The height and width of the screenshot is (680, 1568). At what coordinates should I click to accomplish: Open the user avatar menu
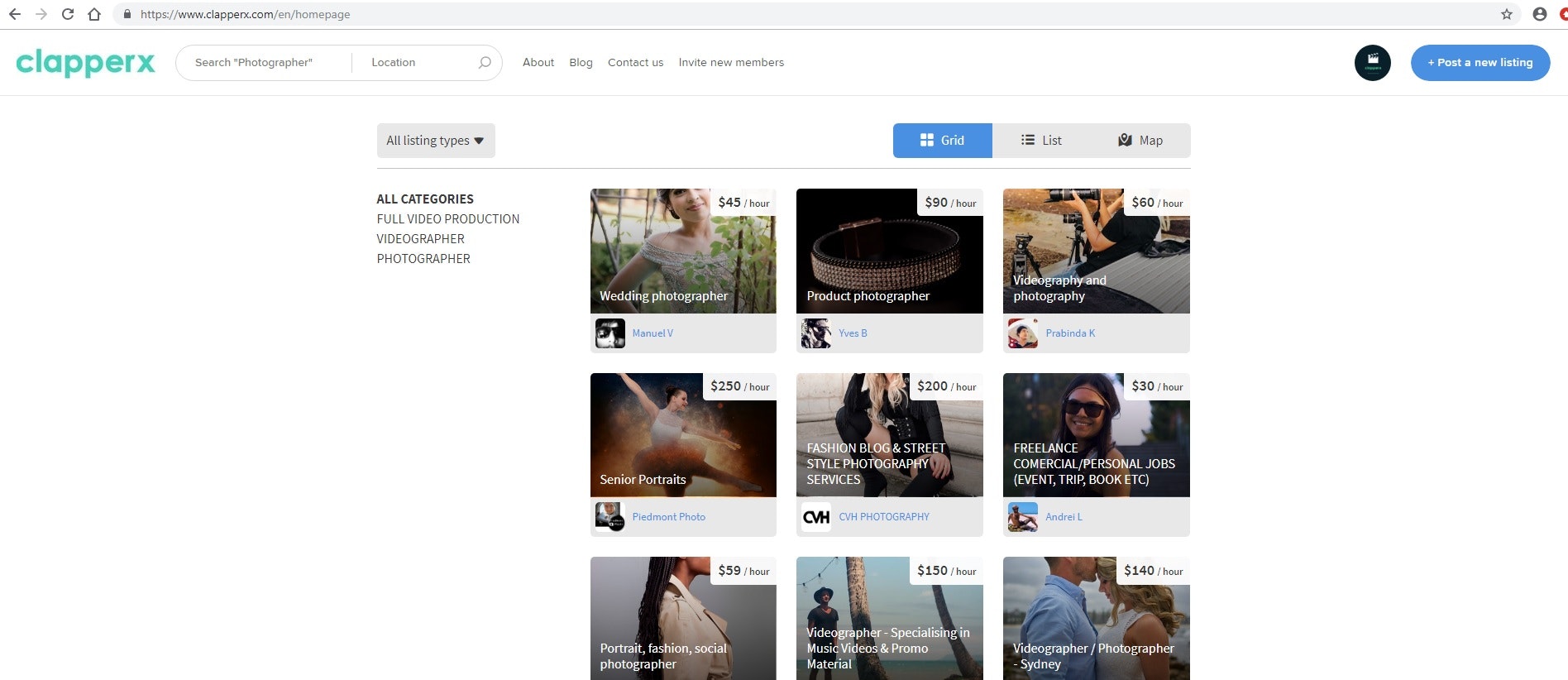(x=1373, y=63)
